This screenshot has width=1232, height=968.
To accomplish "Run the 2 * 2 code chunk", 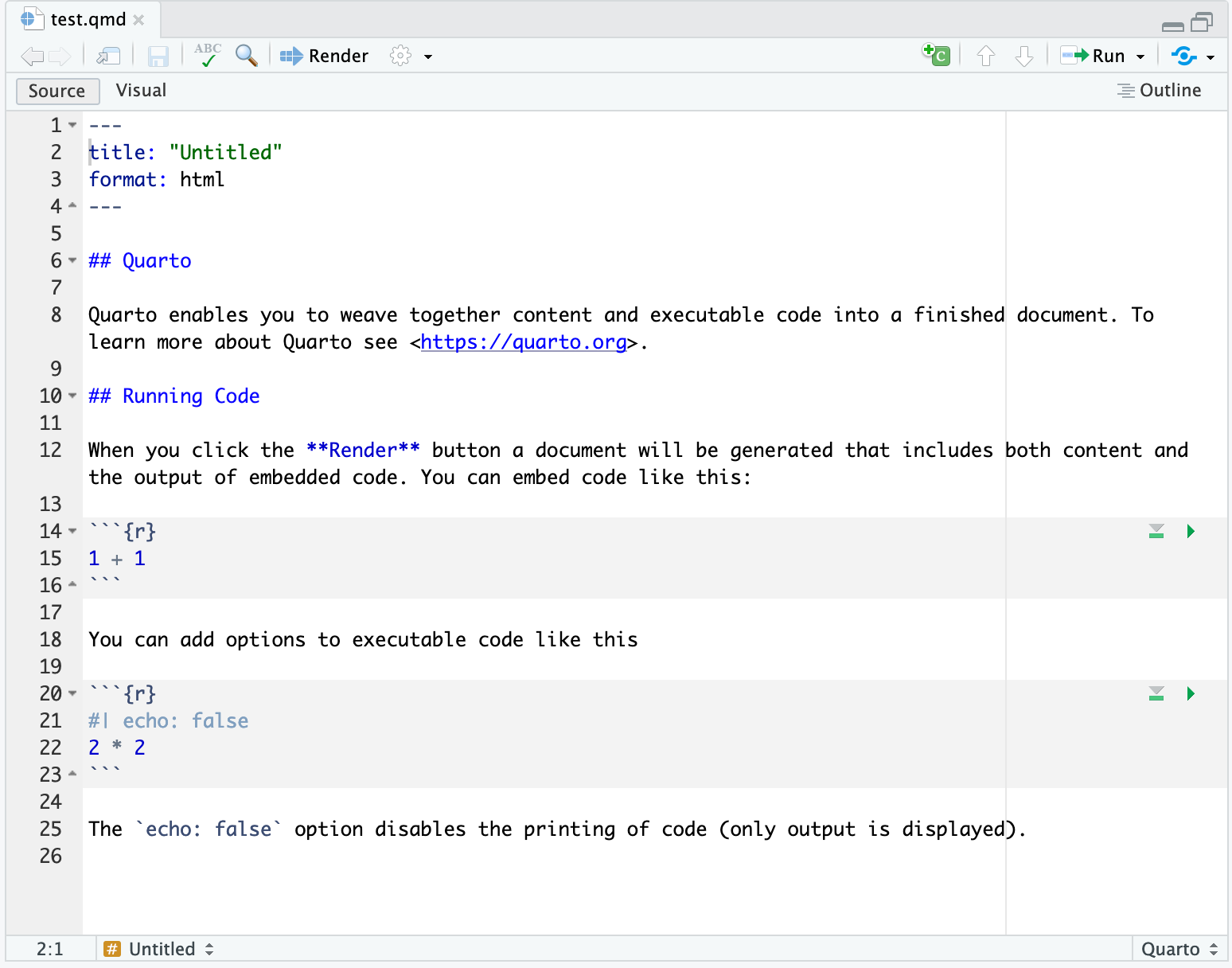I will pyautogui.click(x=1191, y=693).
